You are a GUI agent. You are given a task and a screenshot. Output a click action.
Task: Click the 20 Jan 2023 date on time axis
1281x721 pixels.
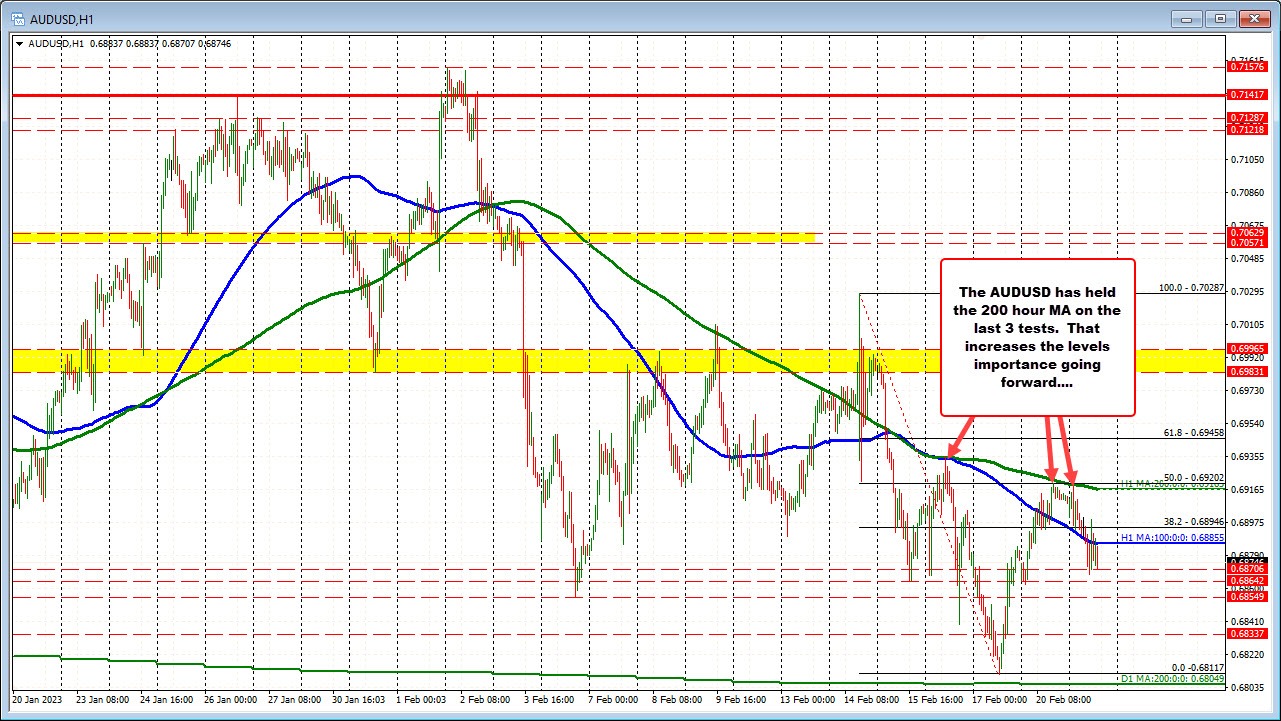tap(39, 701)
